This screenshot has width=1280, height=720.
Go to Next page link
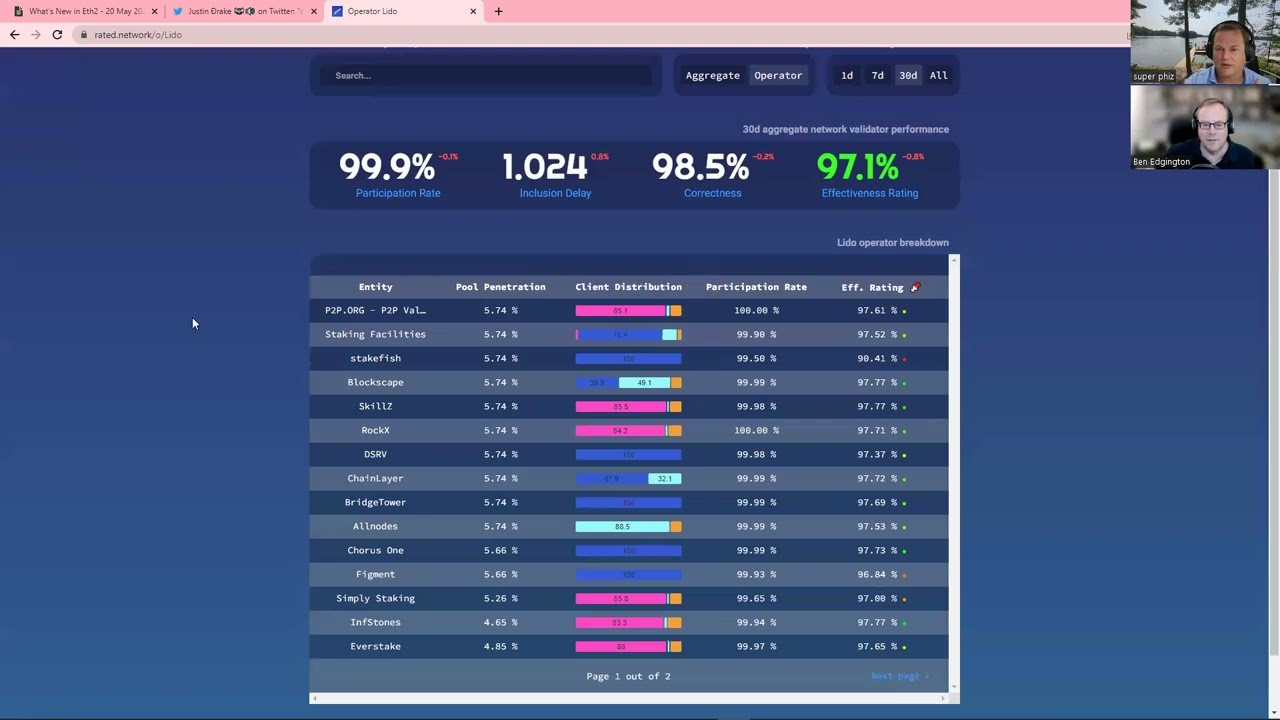click(x=900, y=676)
